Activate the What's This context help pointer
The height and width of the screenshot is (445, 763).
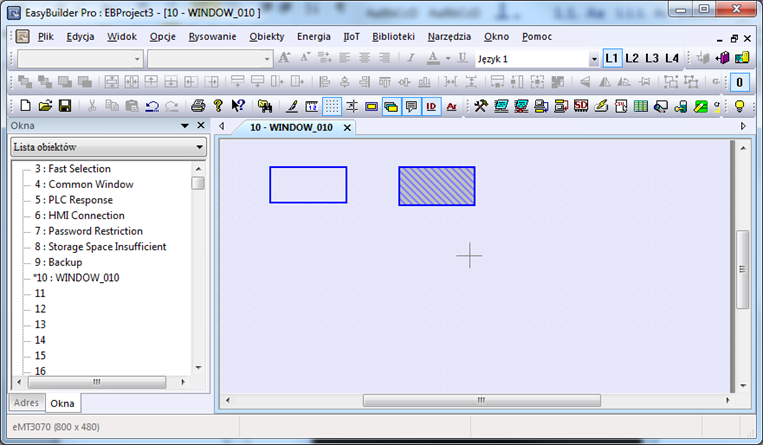(238, 106)
